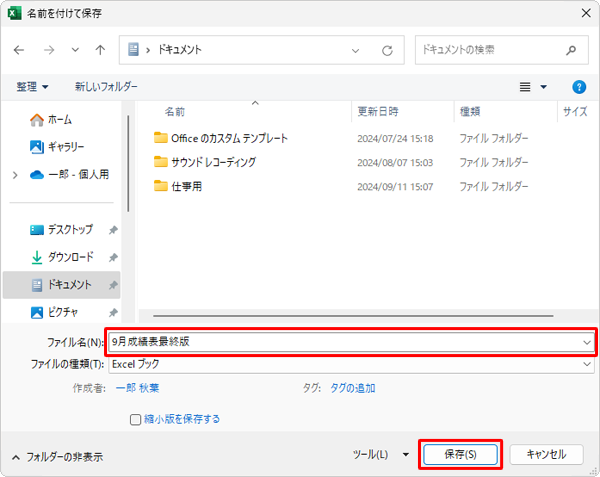Go back with the left arrow

click(19, 50)
